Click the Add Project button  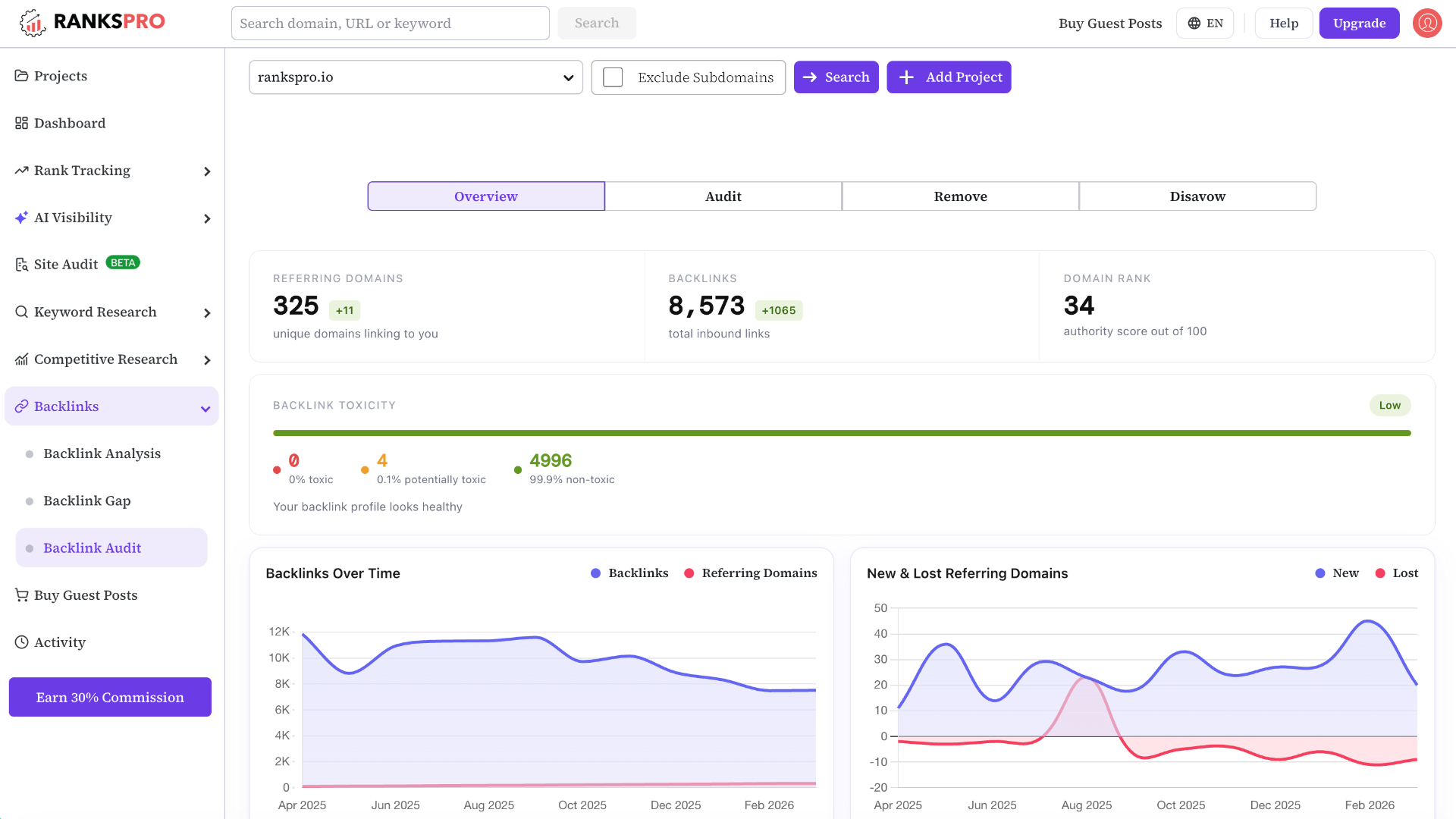coord(949,77)
